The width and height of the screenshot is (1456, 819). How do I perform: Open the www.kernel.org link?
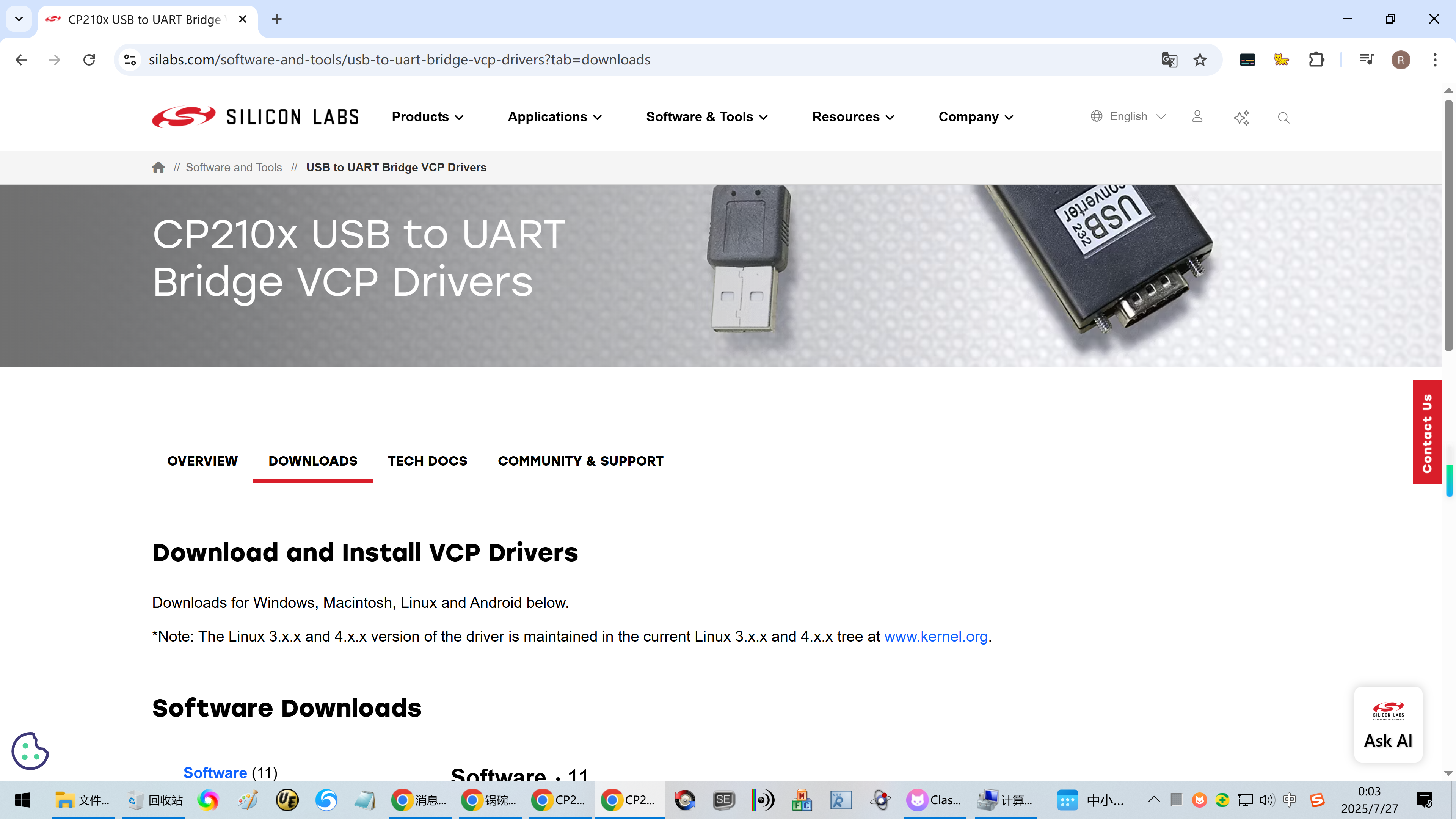[x=935, y=637]
